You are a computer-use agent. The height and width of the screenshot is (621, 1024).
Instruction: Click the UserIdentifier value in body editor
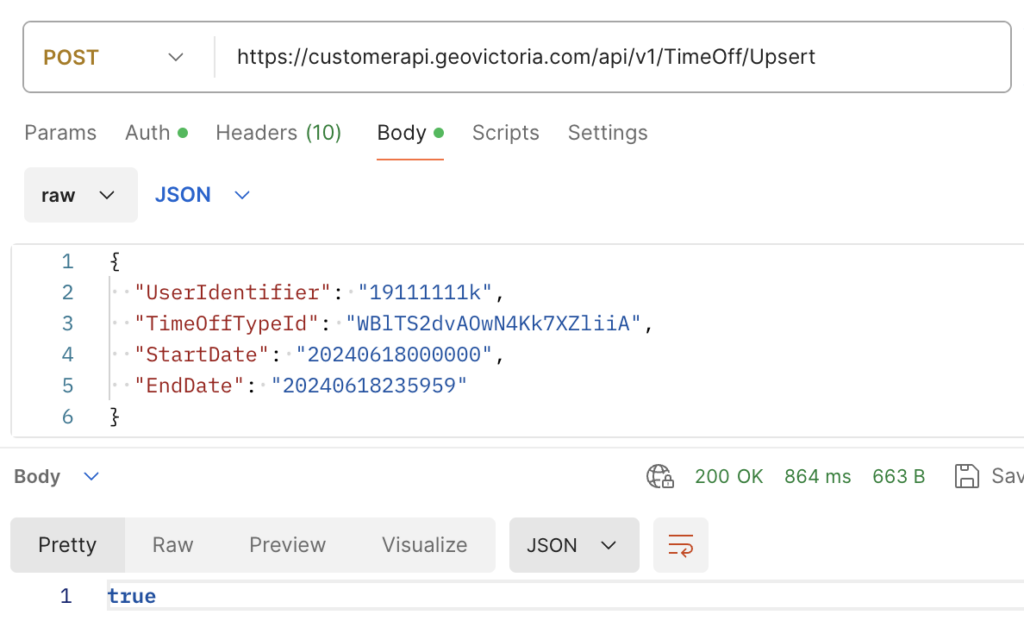[x=426, y=293]
